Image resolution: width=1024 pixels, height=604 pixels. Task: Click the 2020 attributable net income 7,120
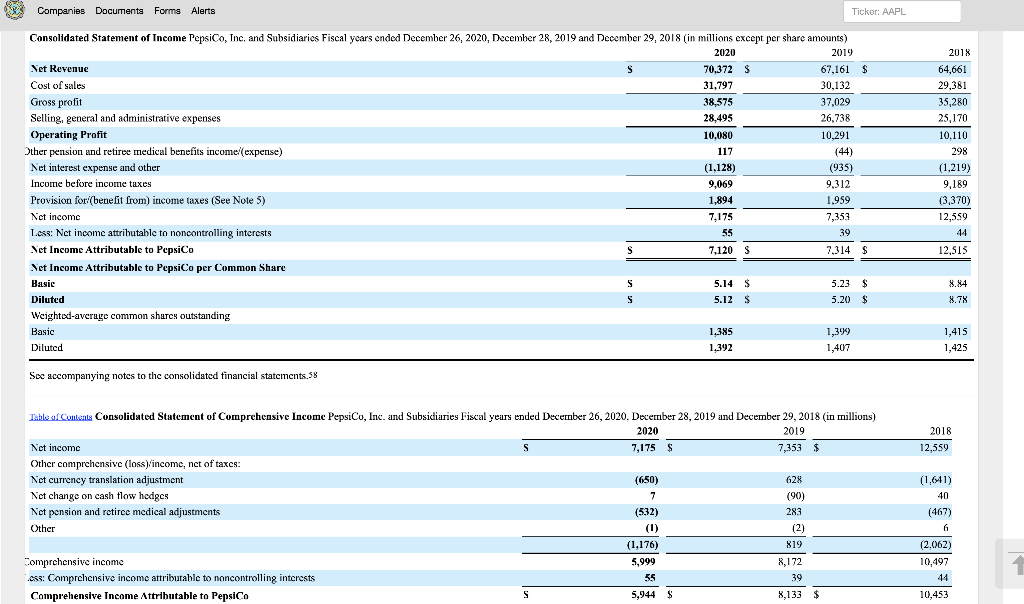[x=720, y=250]
